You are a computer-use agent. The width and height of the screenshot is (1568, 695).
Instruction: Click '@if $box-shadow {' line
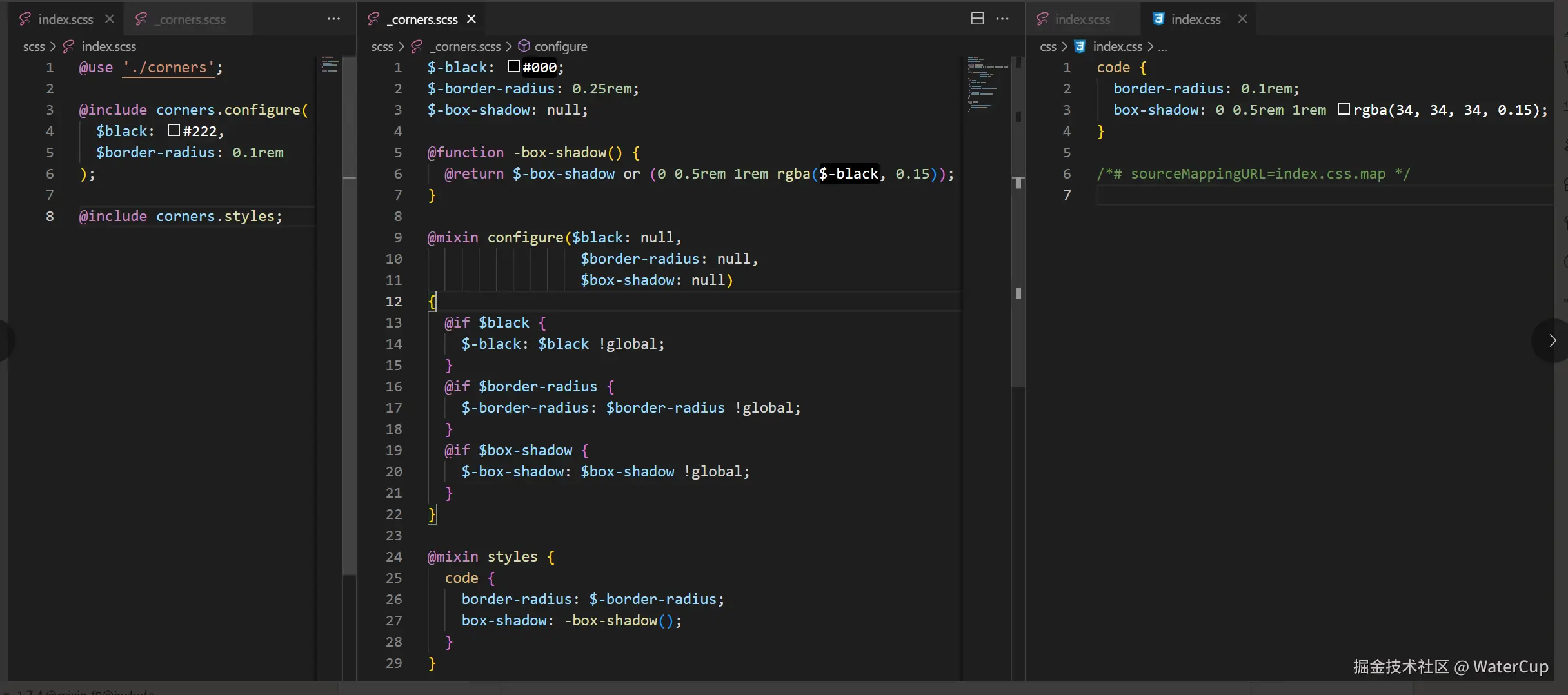516,450
